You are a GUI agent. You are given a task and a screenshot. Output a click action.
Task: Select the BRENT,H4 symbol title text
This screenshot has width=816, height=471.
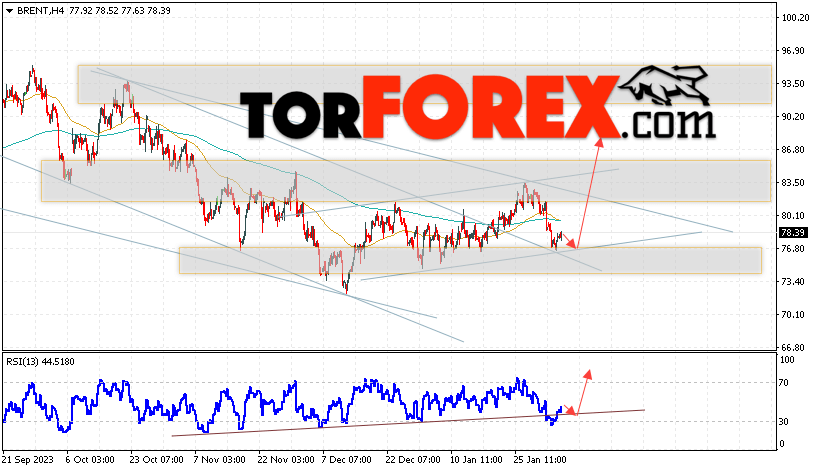pos(41,10)
